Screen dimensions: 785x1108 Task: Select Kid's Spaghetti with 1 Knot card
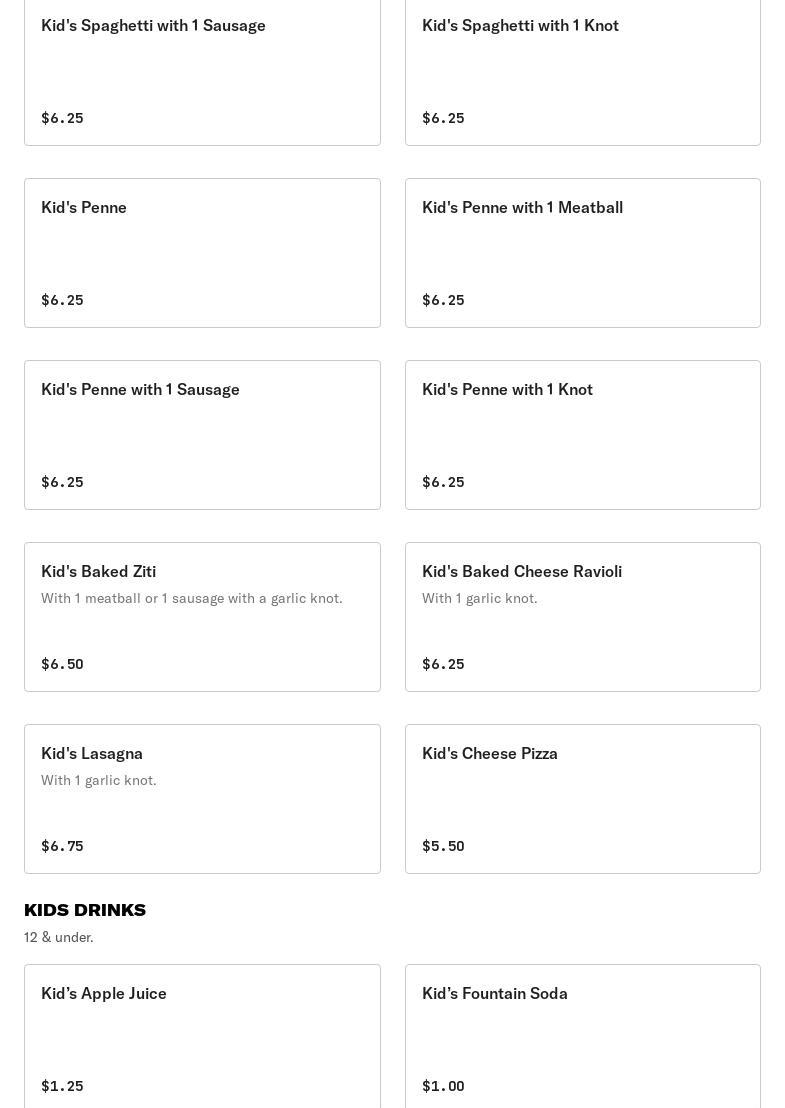pyautogui.click(x=582, y=70)
